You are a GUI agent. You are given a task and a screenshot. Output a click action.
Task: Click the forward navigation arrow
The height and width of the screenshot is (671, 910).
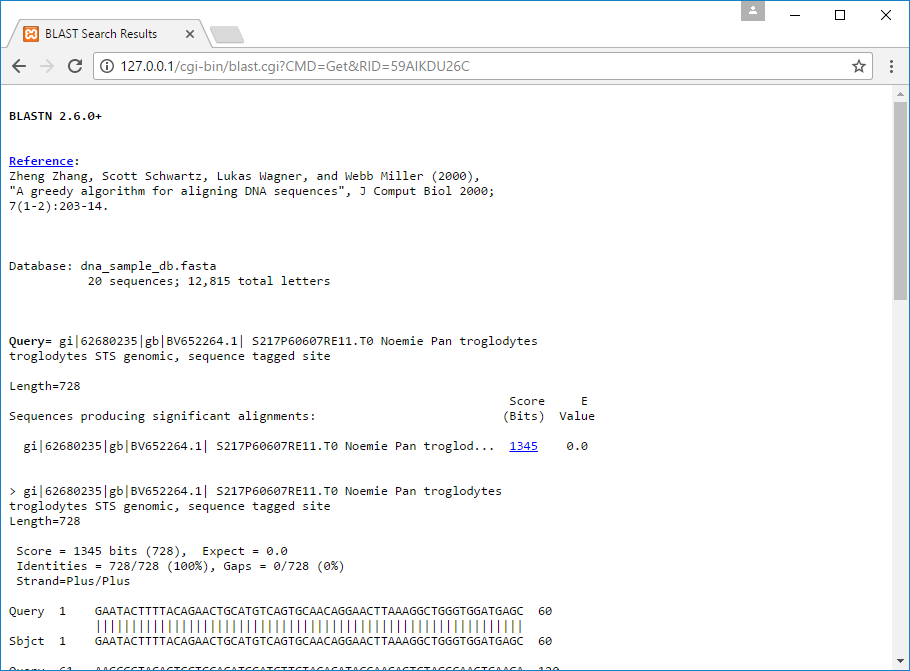47,66
